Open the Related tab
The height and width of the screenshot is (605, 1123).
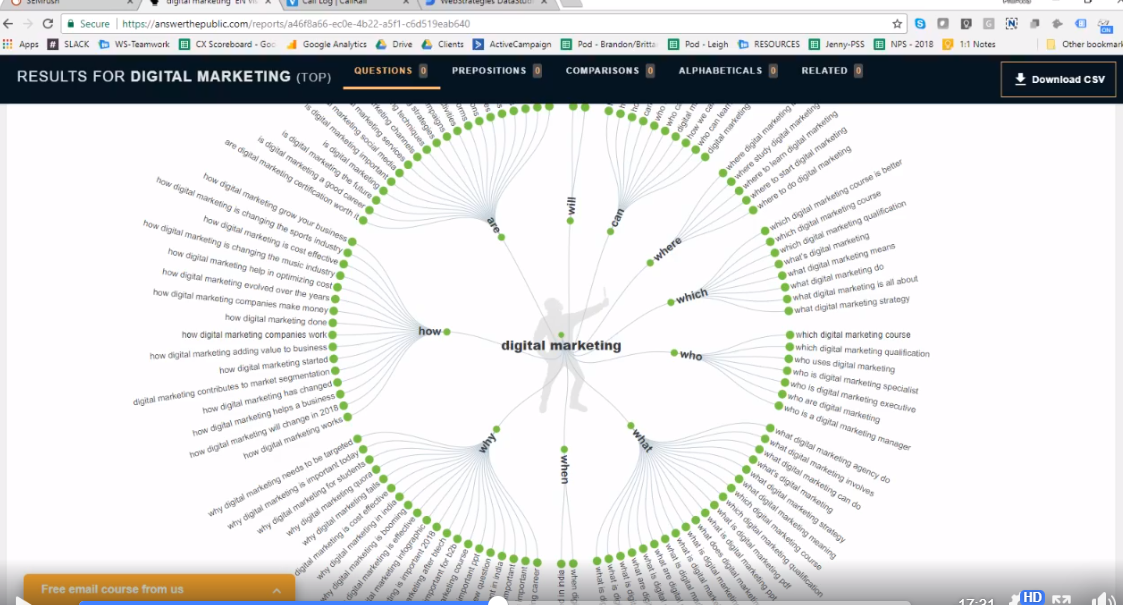832,71
